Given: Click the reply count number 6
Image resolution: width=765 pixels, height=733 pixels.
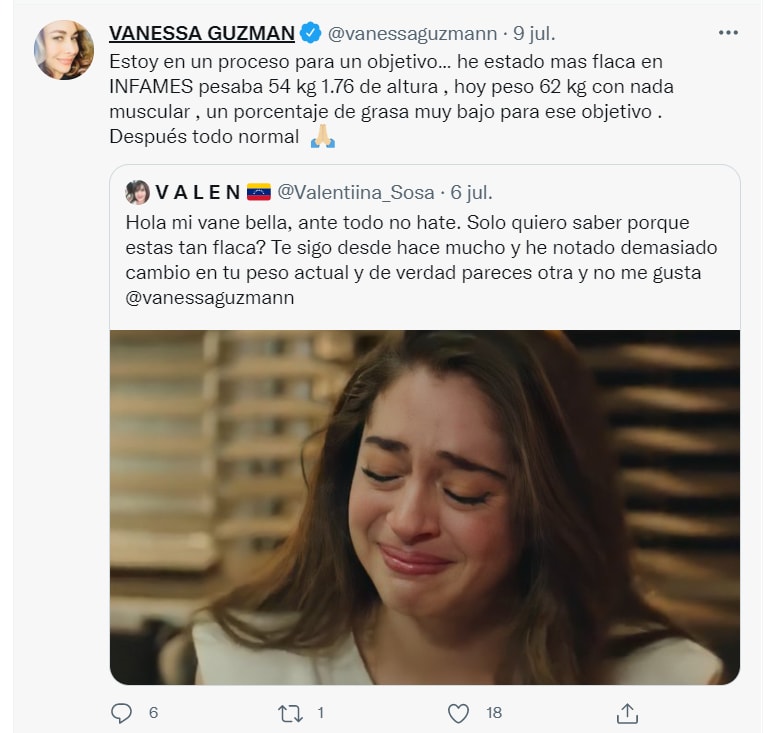Looking at the screenshot, I should click(153, 713).
